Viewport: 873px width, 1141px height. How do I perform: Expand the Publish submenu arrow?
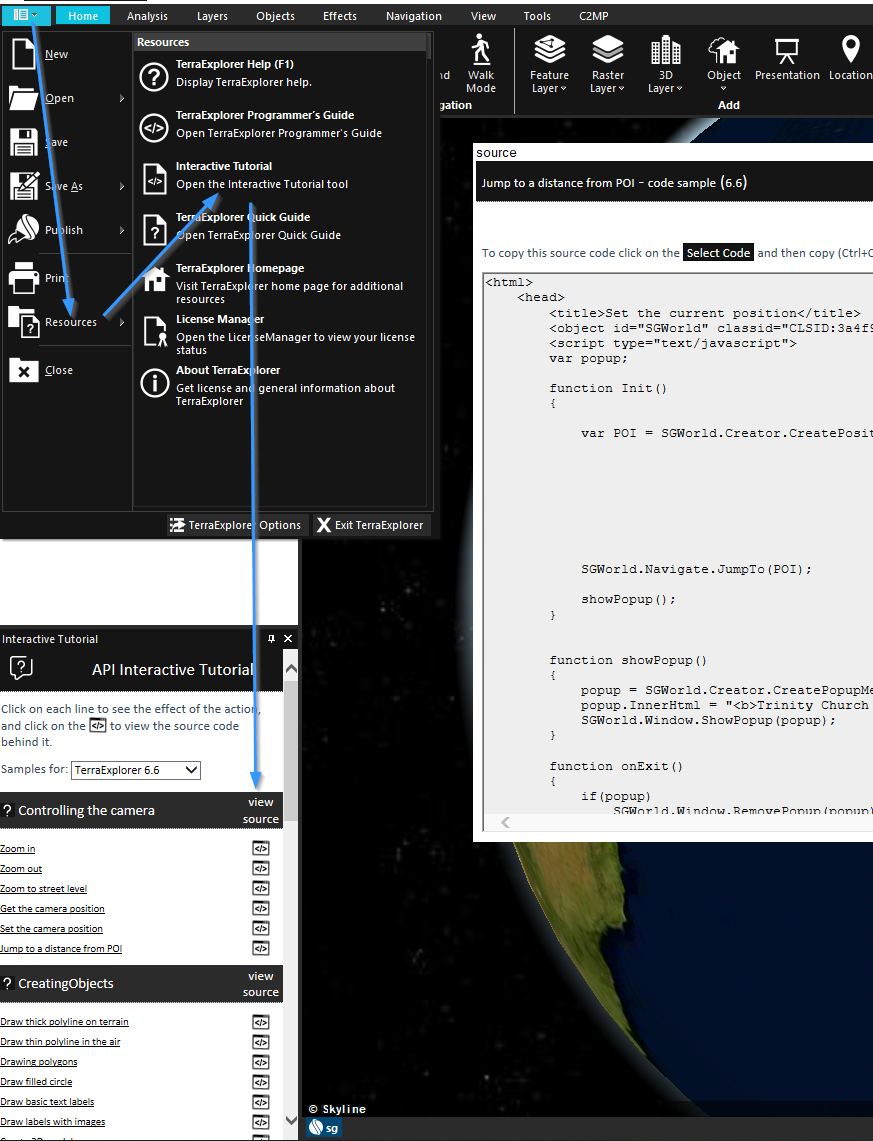[x=121, y=230]
